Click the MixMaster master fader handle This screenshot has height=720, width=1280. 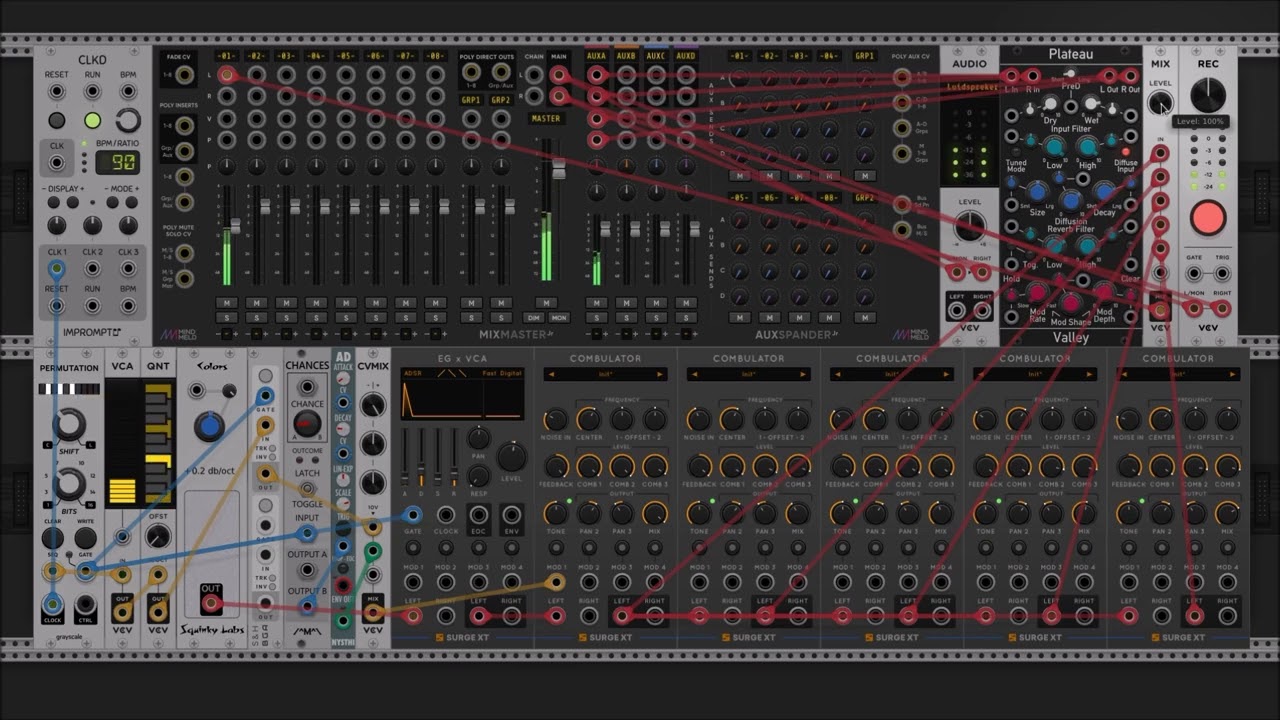tap(558, 169)
